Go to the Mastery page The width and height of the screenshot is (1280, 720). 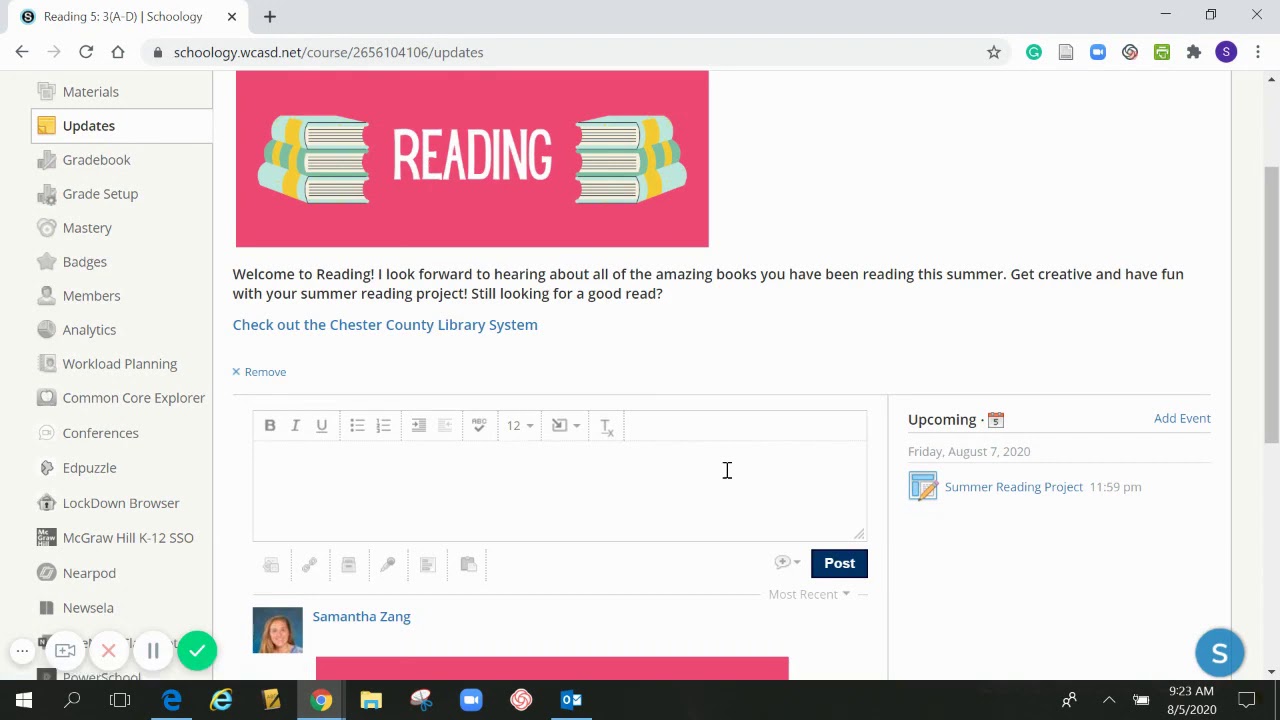87,228
